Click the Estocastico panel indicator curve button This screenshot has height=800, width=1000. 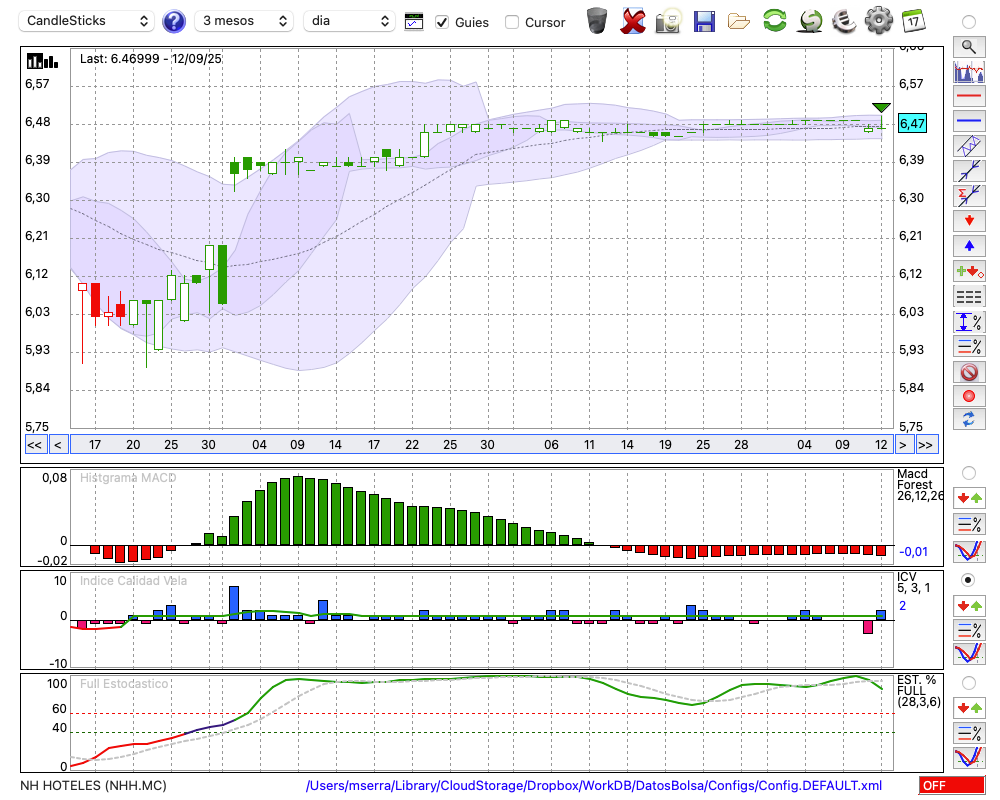969,757
